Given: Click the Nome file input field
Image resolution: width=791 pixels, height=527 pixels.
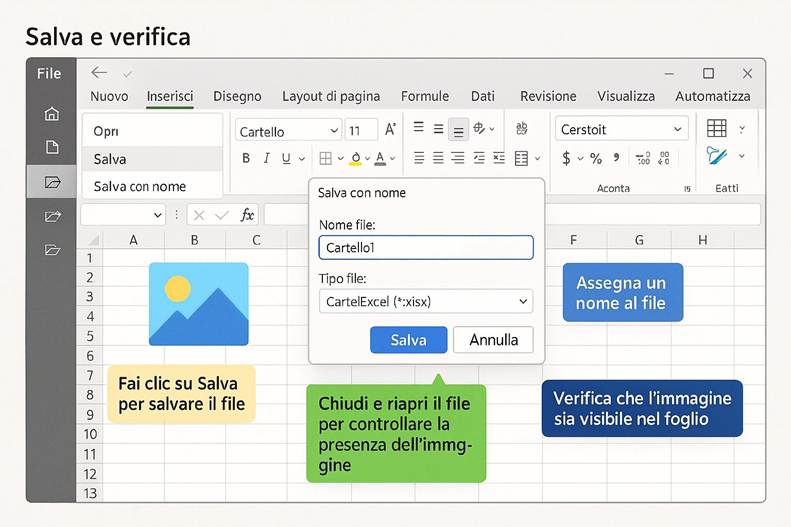Looking at the screenshot, I should 426,248.
